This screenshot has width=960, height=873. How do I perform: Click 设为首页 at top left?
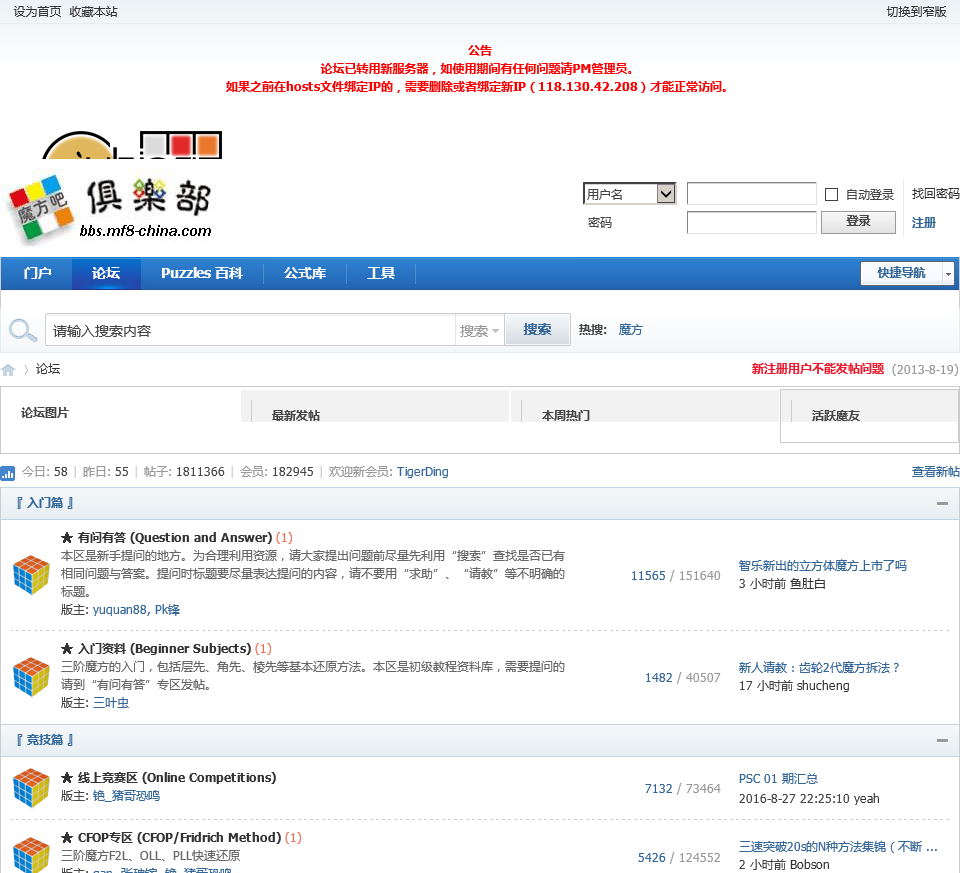coord(37,12)
